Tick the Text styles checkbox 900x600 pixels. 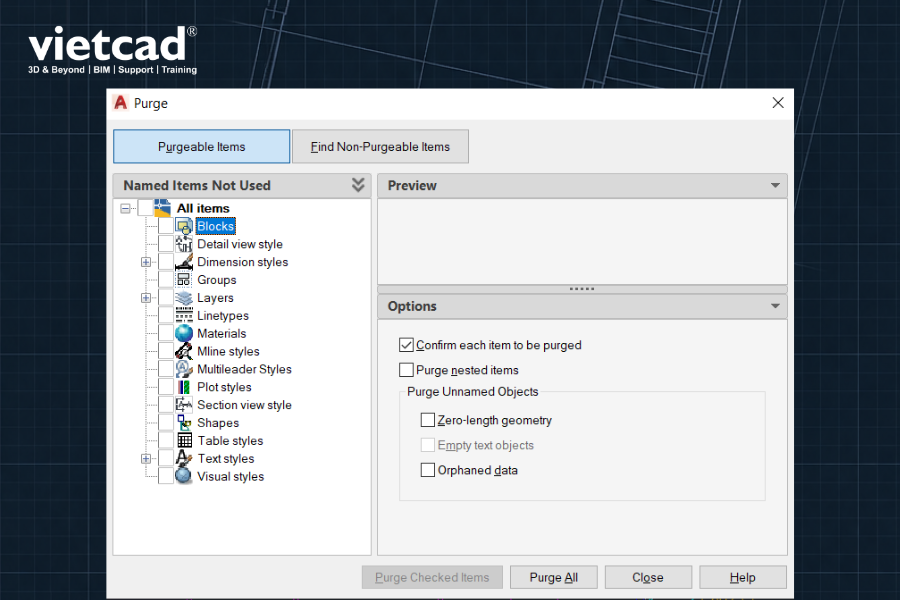click(166, 458)
